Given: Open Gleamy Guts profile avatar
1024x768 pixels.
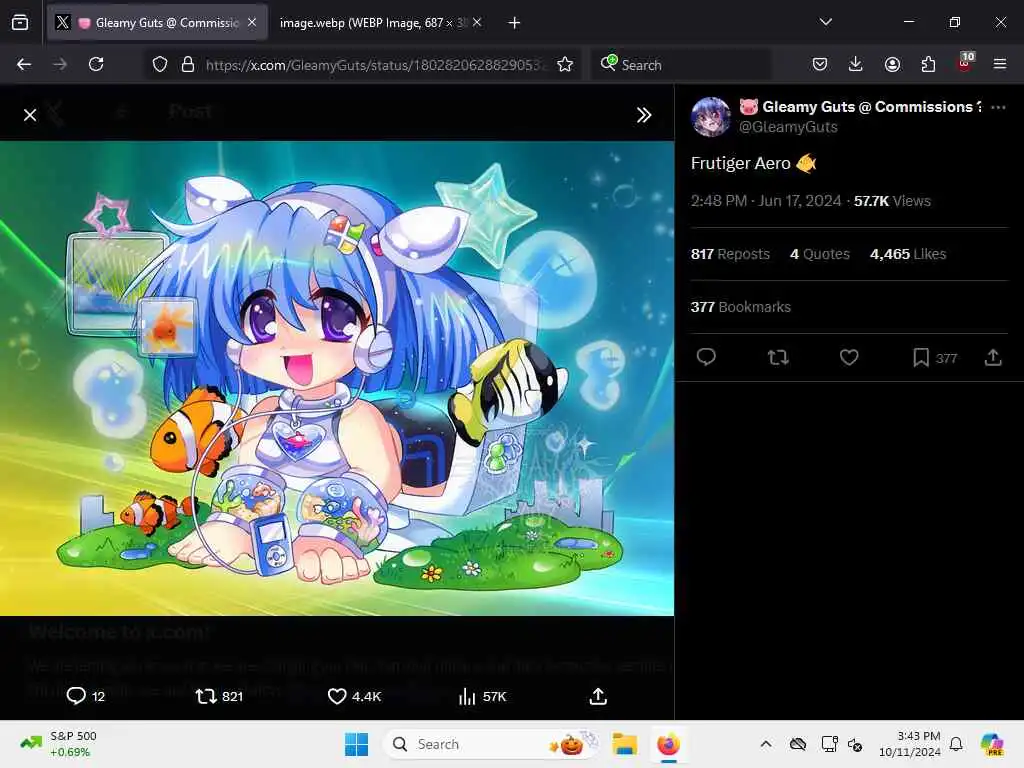Looking at the screenshot, I should (x=711, y=117).
